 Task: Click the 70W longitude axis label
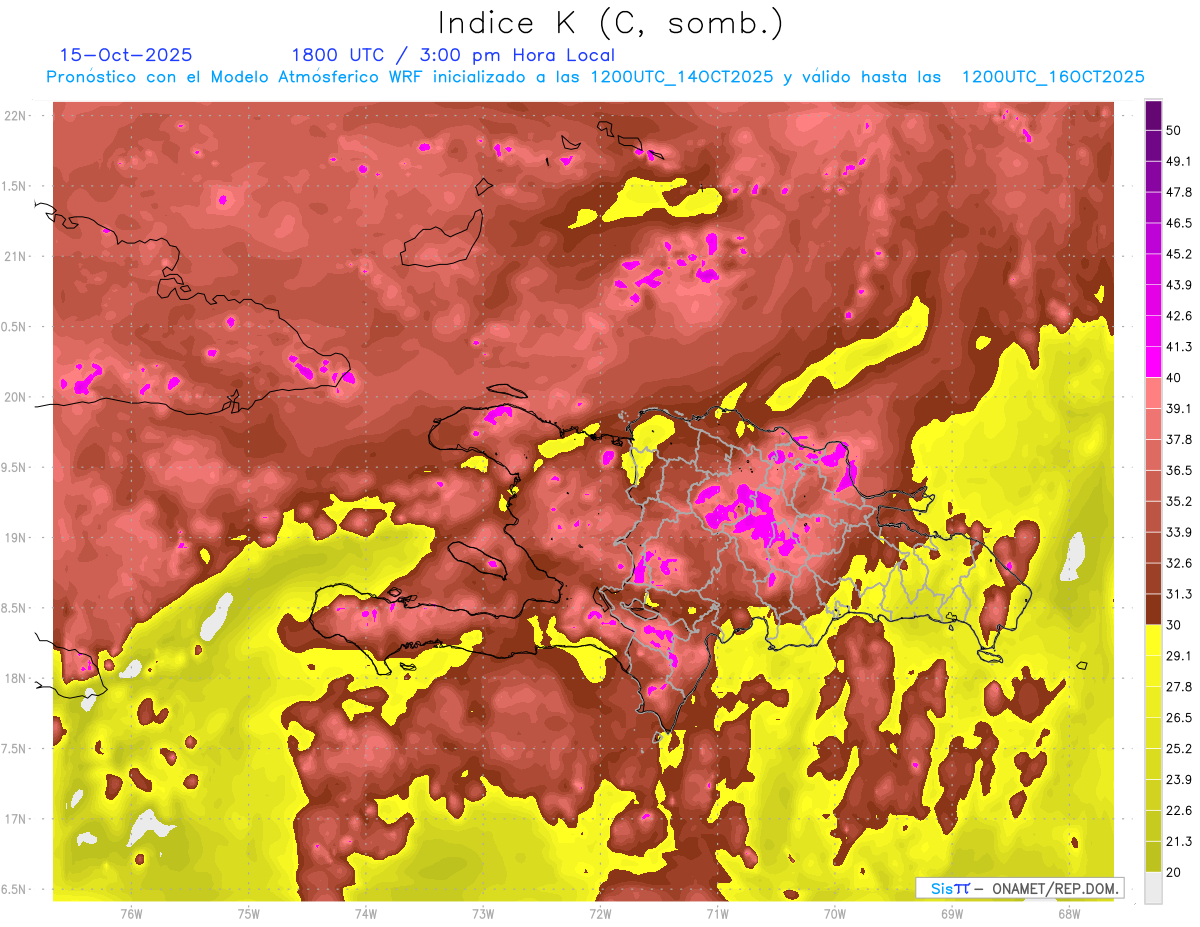tap(834, 913)
